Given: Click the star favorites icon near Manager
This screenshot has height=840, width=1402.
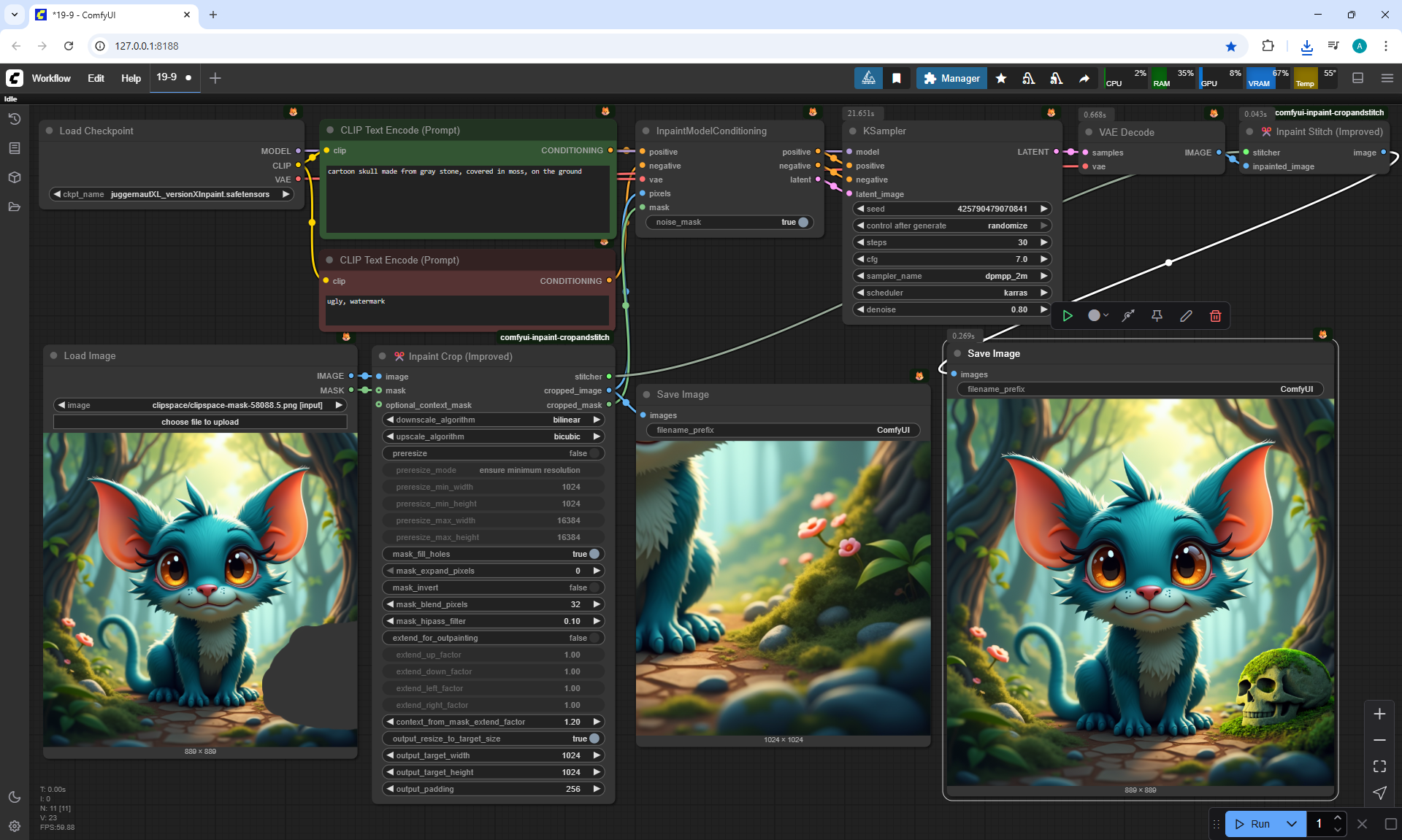Looking at the screenshot, I should point(1001,78).
